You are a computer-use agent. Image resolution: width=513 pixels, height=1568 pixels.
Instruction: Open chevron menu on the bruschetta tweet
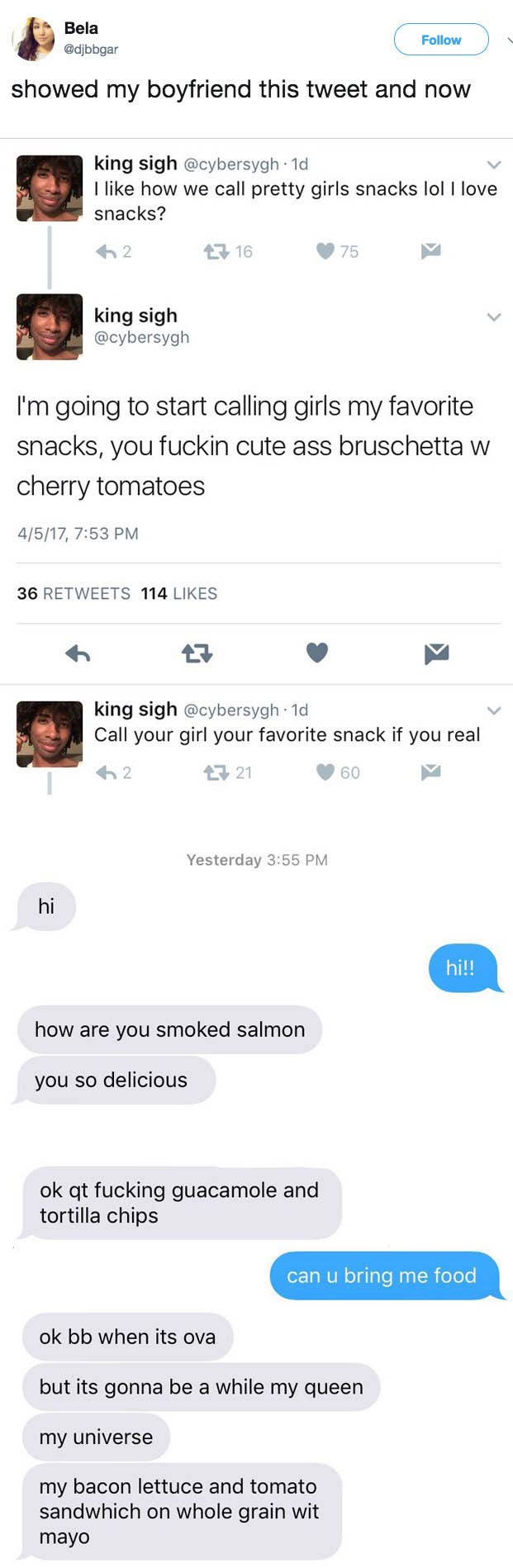(494, 317)
